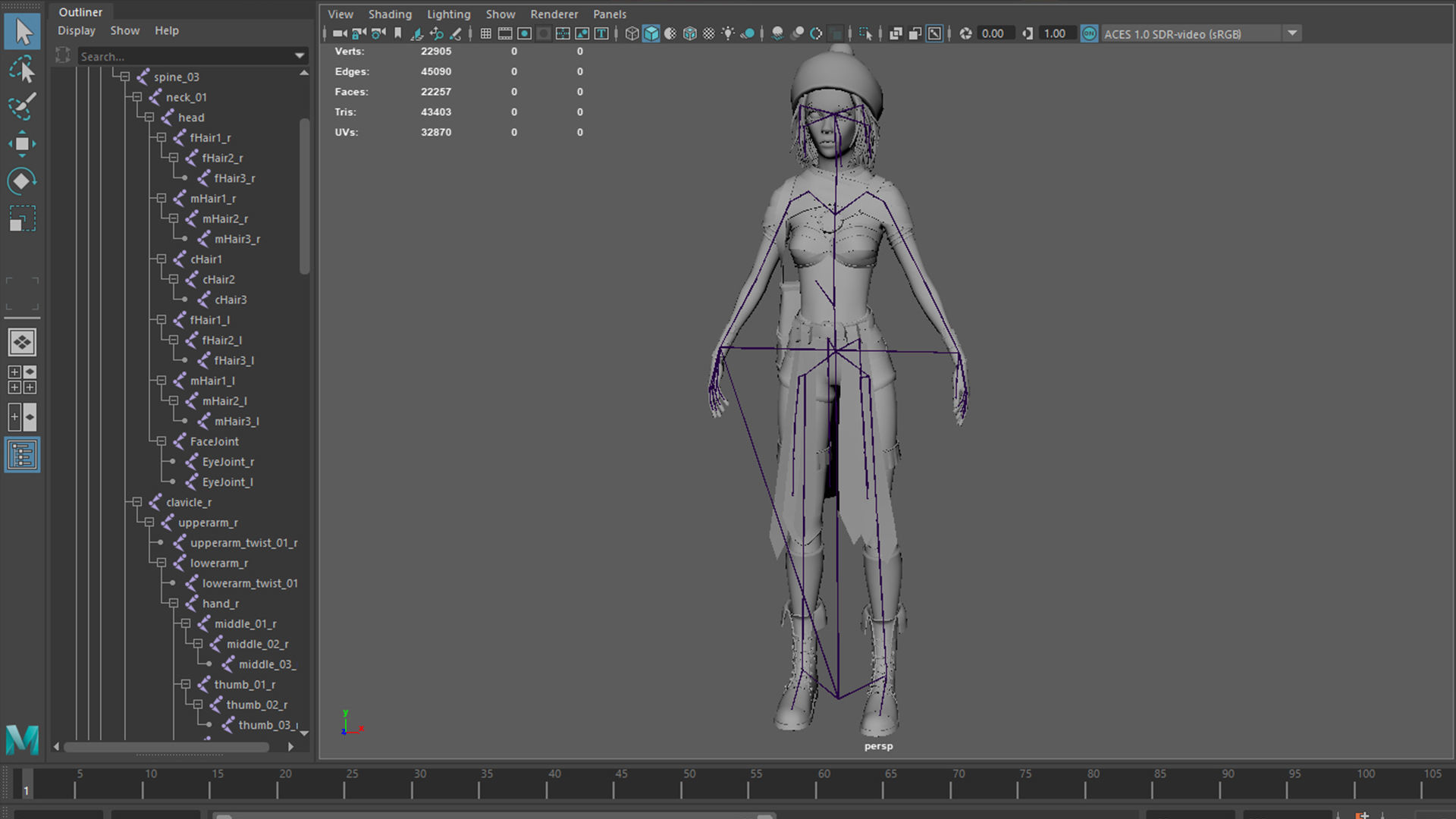The image size is (1456, 819).
Task: Select the hand_r joint
Action: tap(220, 604)
